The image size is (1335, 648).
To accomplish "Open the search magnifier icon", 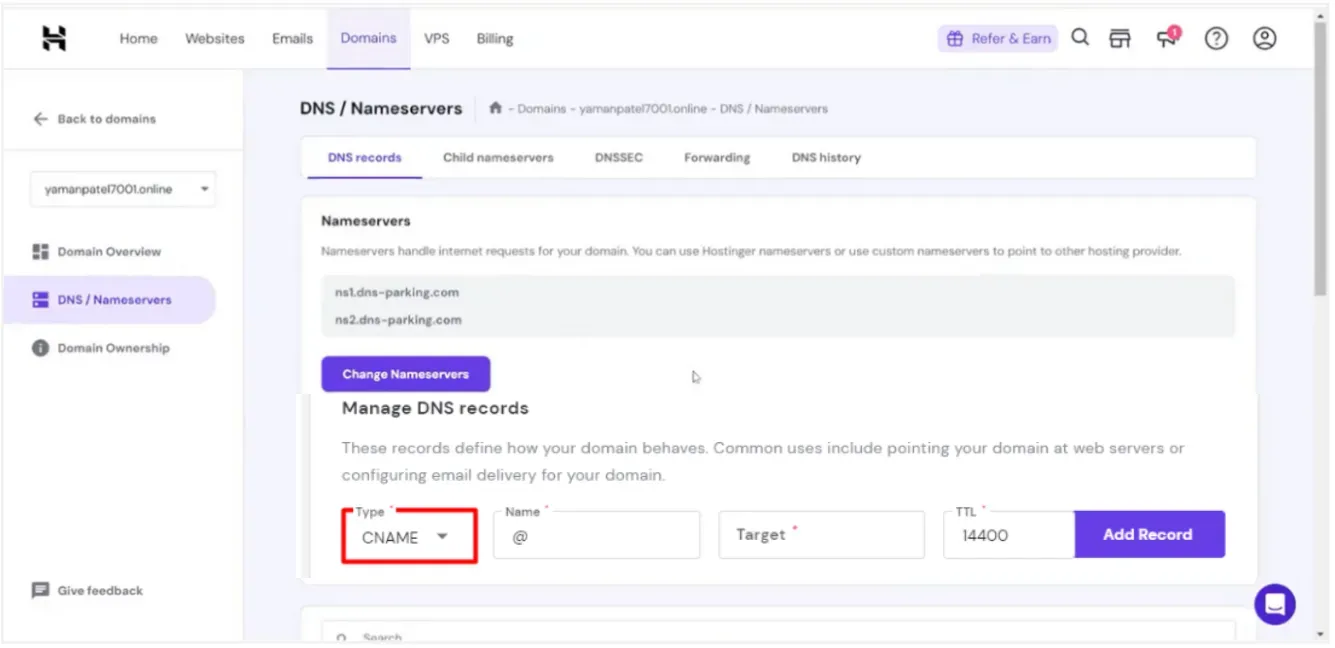I will 1080,38.
